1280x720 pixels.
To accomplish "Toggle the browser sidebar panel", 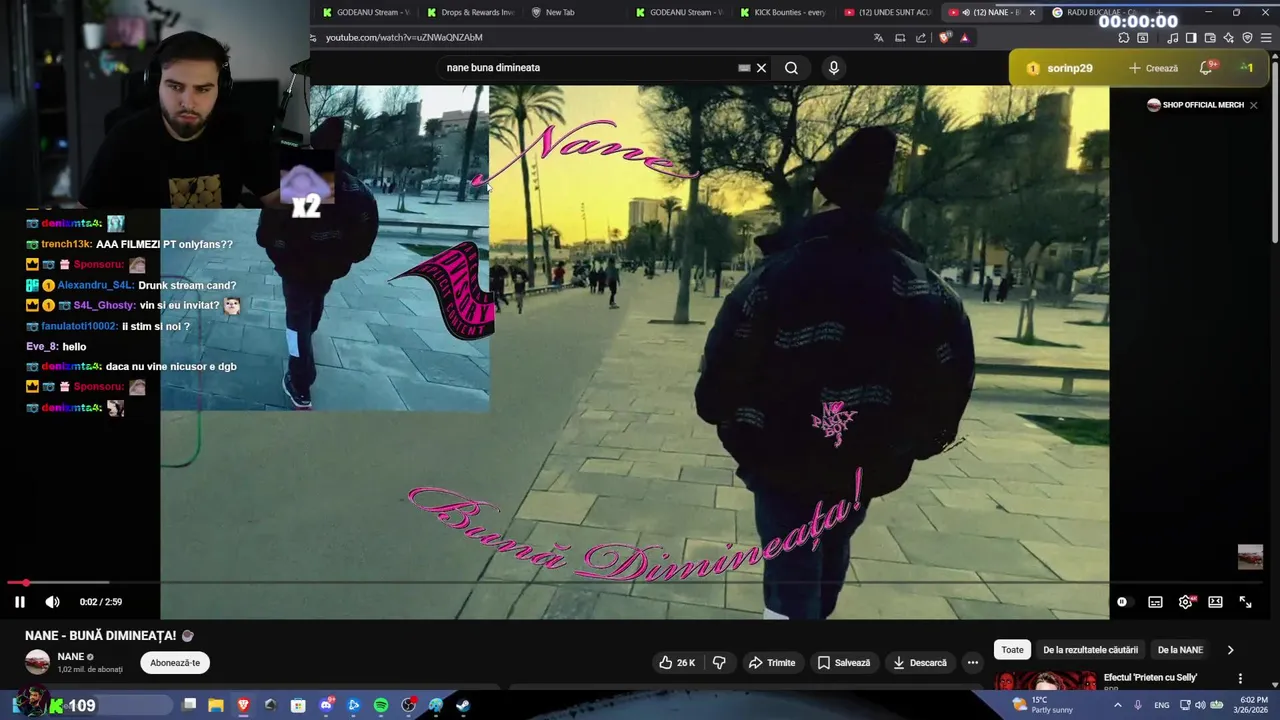I will pos(1191,38).
